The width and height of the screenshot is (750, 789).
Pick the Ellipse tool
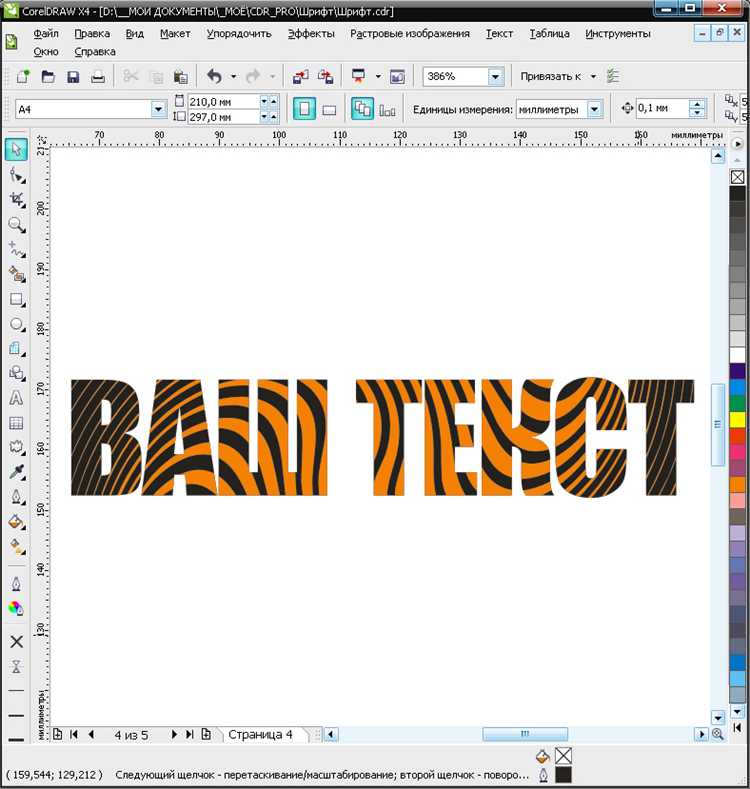pyautogui.click(x=16, y=324)
